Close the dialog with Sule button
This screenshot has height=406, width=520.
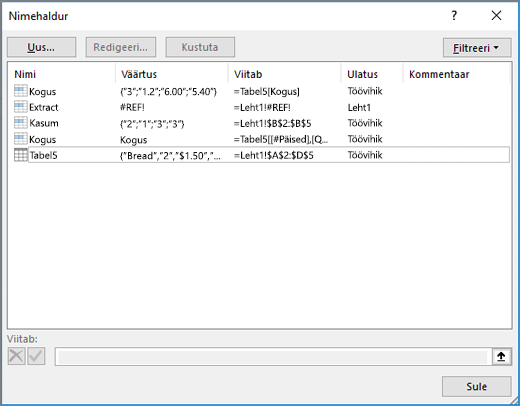(476, 387)
